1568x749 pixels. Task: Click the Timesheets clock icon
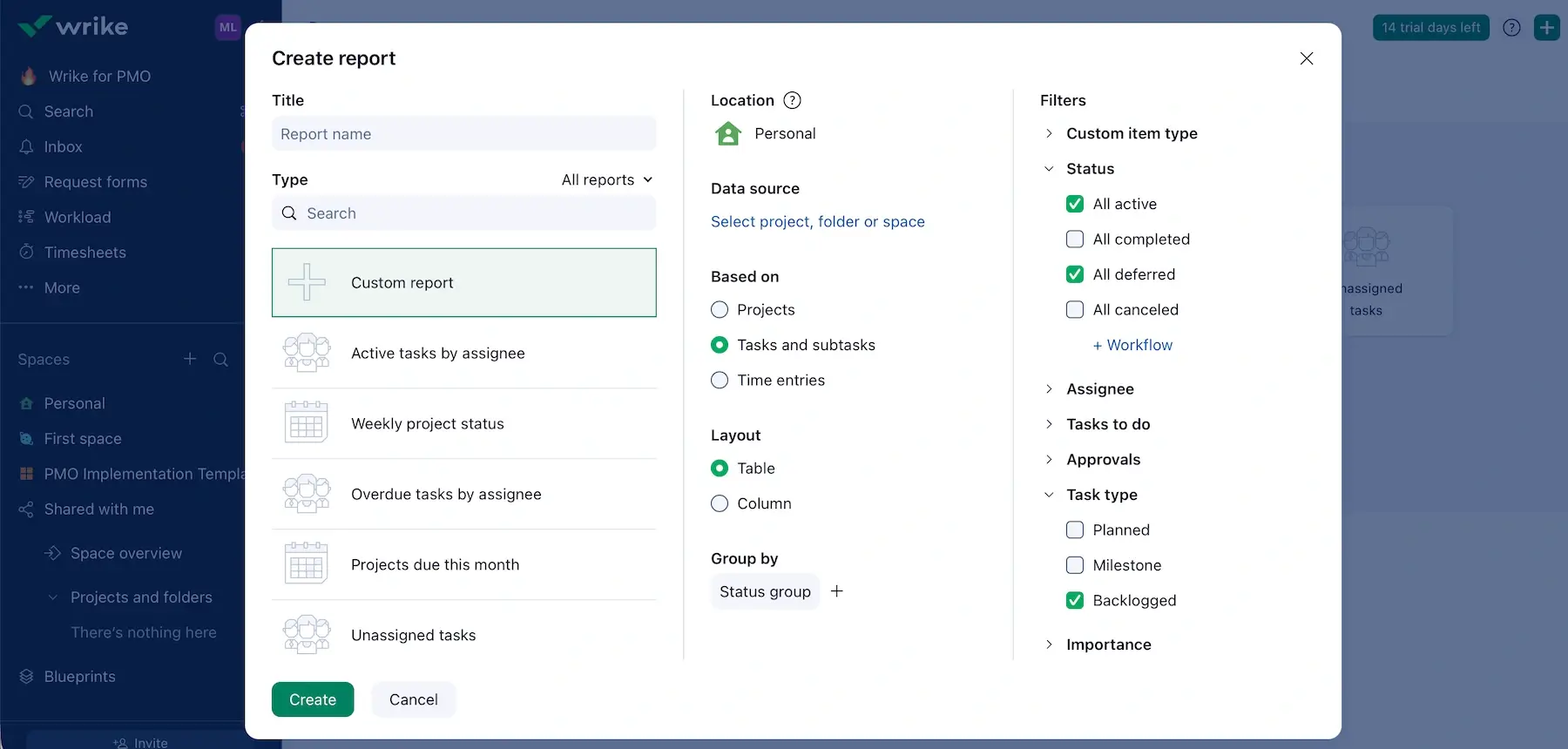coord(26,252)
